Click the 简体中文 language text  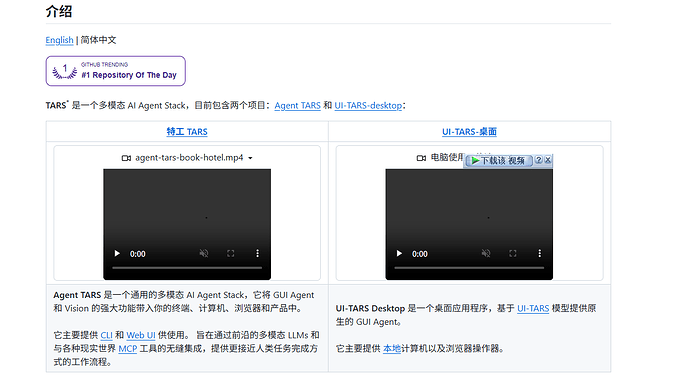[99, 40]
